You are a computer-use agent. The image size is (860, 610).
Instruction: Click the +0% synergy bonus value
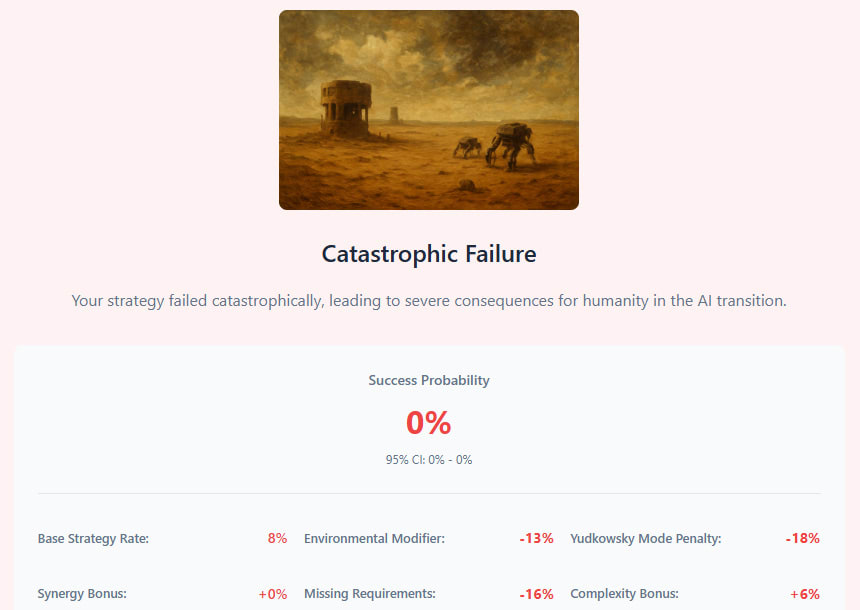pyautogui.click(x=272, y=594)
